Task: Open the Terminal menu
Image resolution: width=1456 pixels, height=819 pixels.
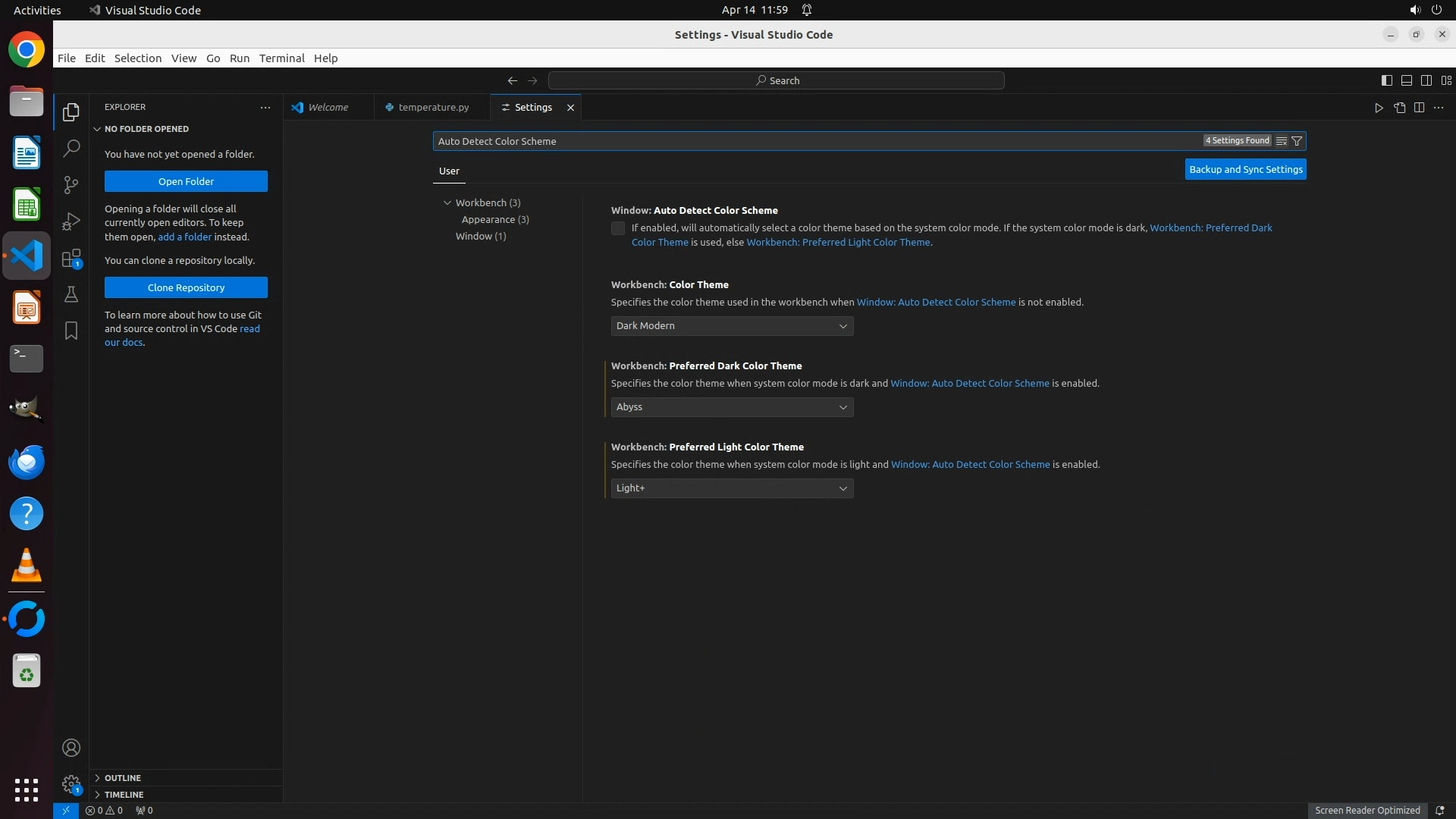Action: point(281,58)
